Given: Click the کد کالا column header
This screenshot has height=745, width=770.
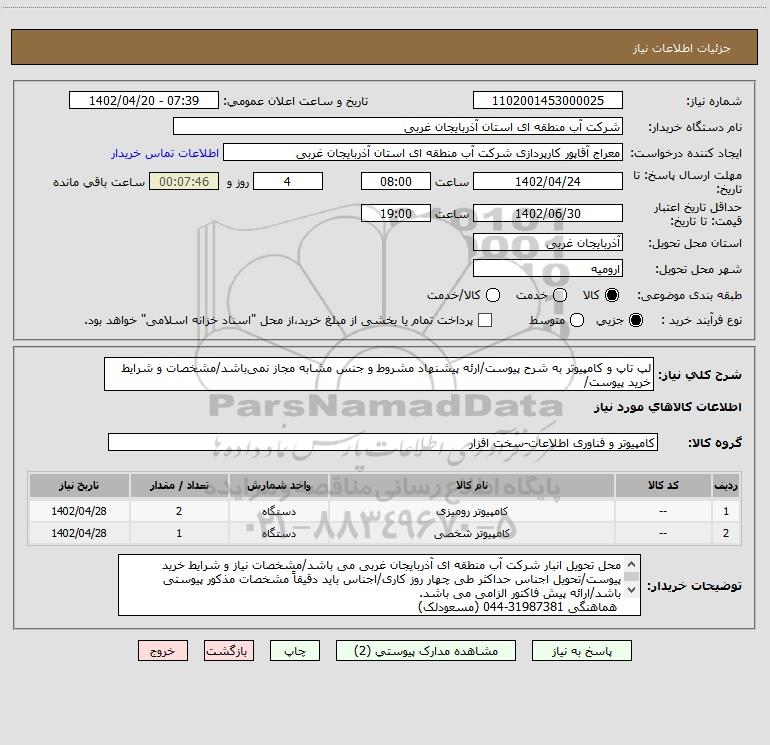Looking at the screenshot, I should [663, 485].
